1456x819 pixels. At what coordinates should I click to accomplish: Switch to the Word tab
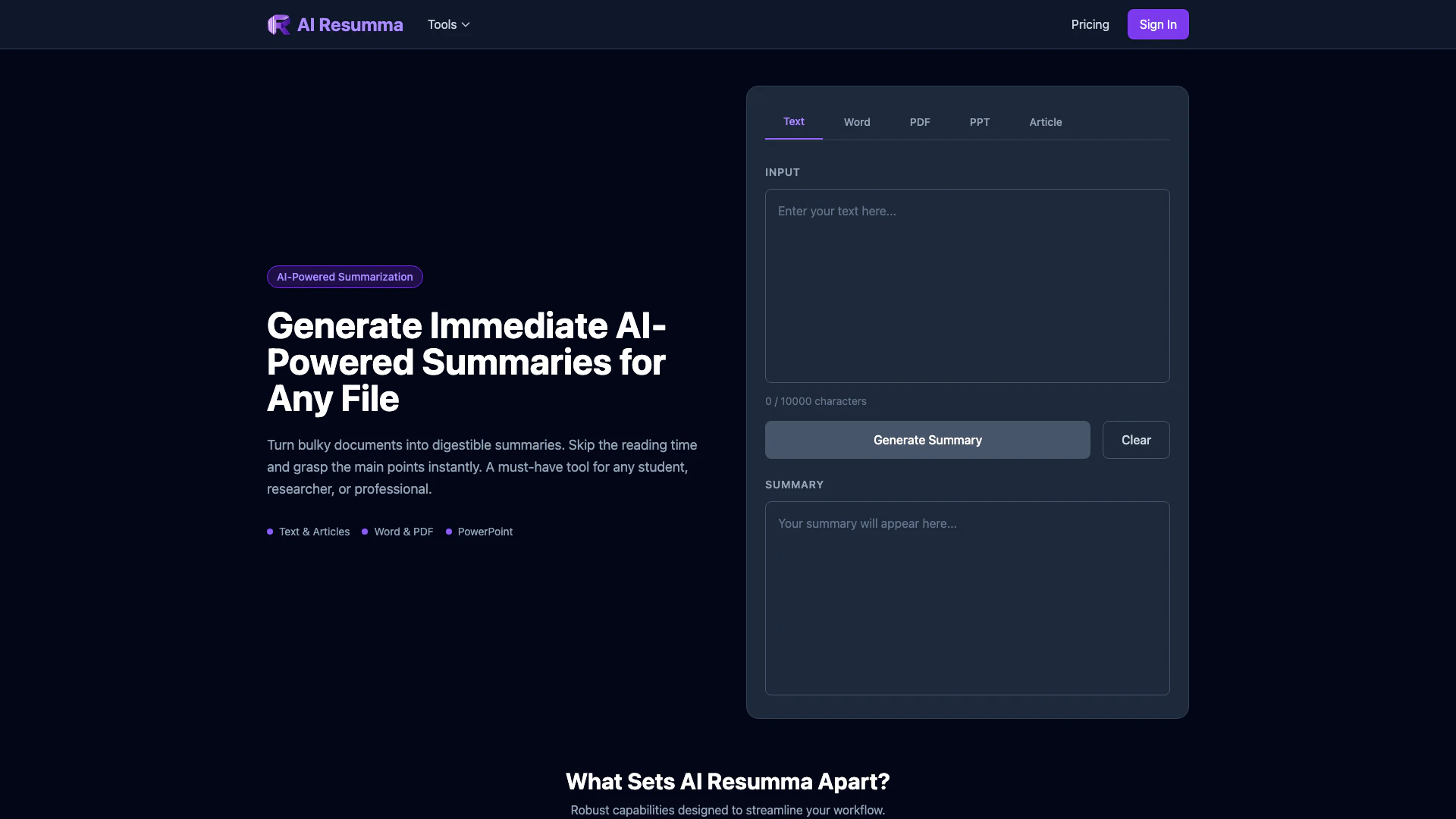pos(857,122)
